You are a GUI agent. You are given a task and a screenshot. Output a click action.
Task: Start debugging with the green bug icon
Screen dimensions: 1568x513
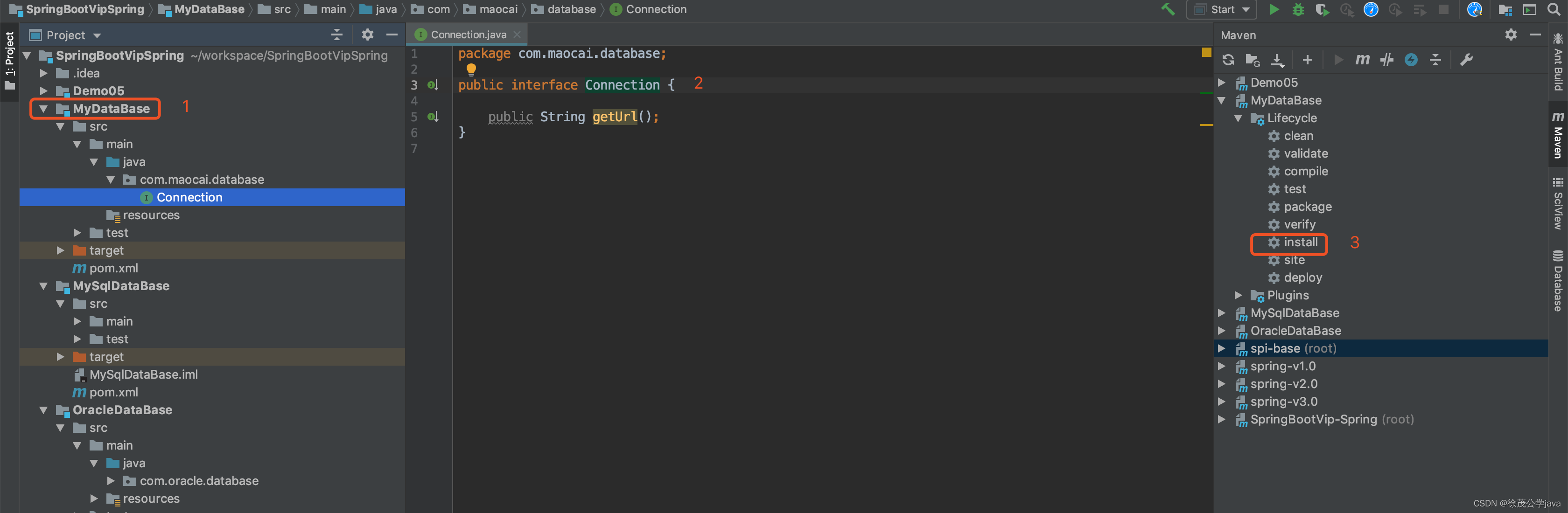[x=1298, y=9]
